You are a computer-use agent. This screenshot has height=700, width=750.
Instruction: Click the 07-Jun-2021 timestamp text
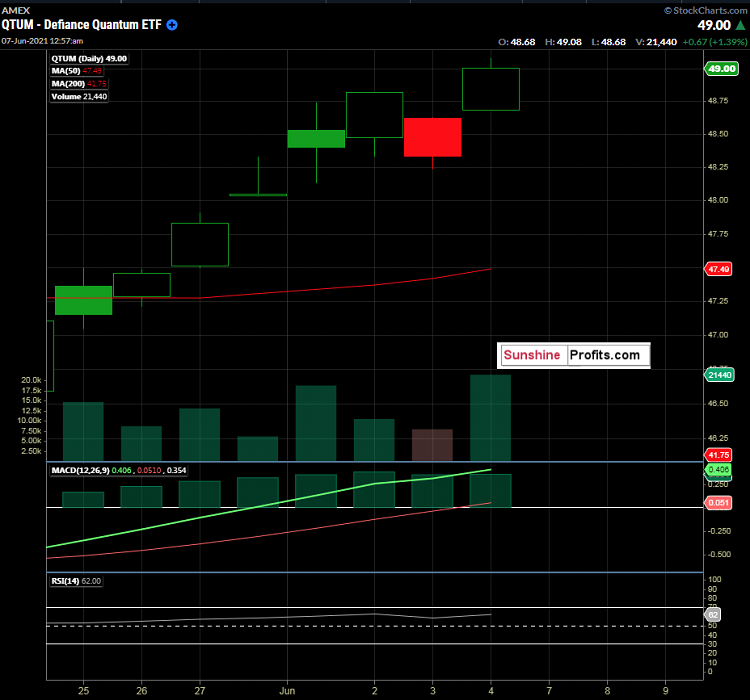[x=42, y=41]
